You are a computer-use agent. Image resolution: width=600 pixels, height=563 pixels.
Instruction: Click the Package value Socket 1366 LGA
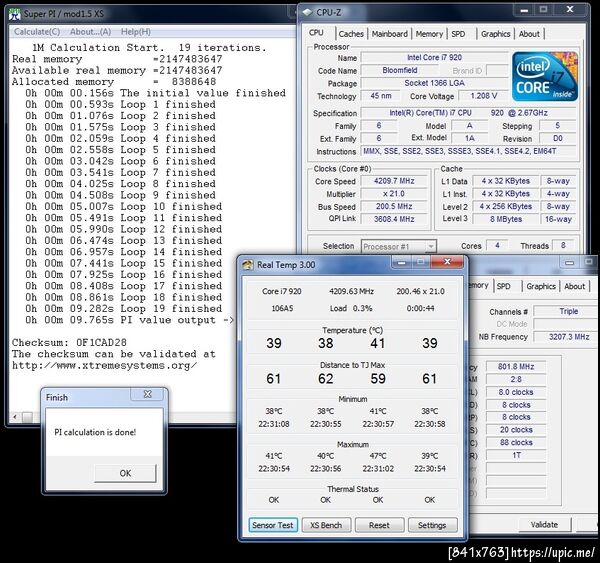point(434,83)
